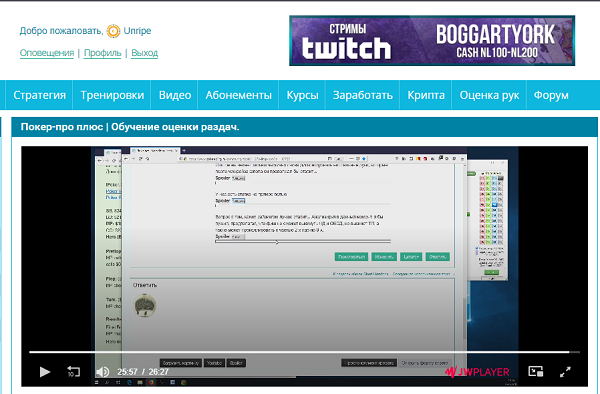Rewind the video 10 seconds

click(x=73, y=371)
